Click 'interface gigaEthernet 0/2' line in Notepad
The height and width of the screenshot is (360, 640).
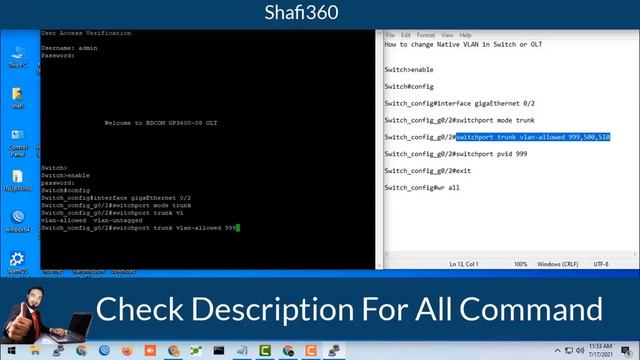coord(459,104)
